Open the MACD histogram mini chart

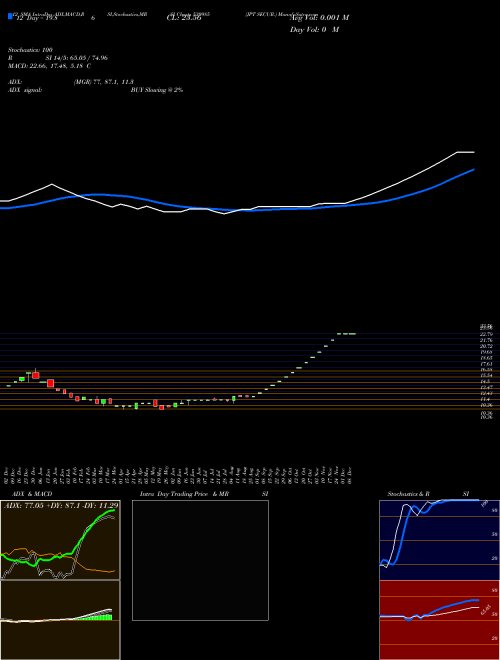[60, 620]
